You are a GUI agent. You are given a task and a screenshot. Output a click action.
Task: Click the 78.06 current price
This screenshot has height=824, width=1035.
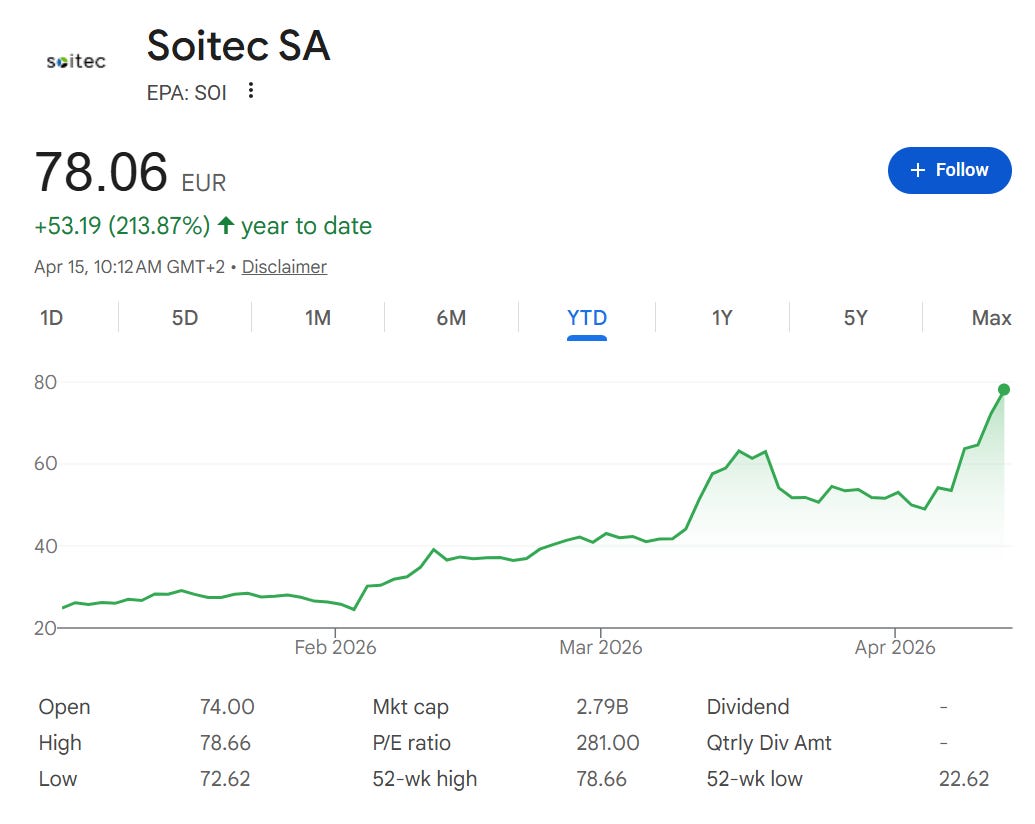(x=101, y=172)
